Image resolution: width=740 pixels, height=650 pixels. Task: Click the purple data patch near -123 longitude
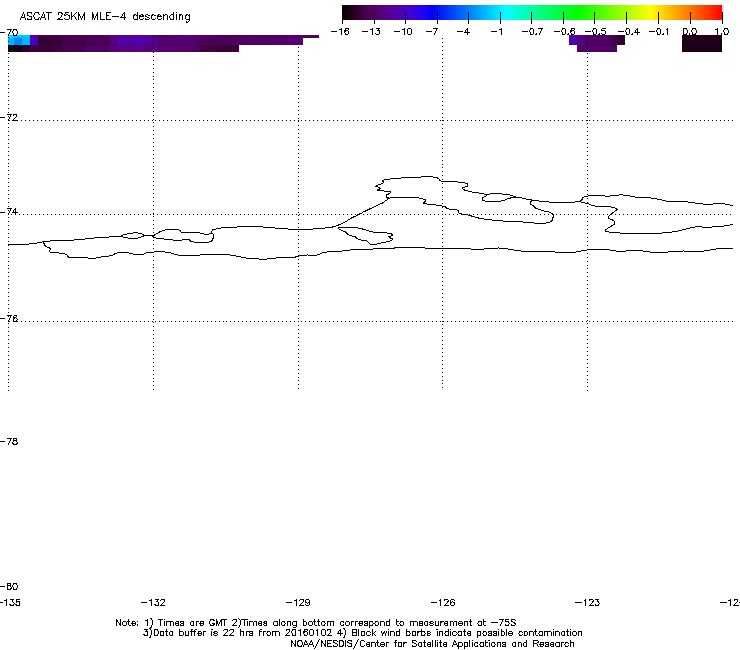(x=597, y=43)
